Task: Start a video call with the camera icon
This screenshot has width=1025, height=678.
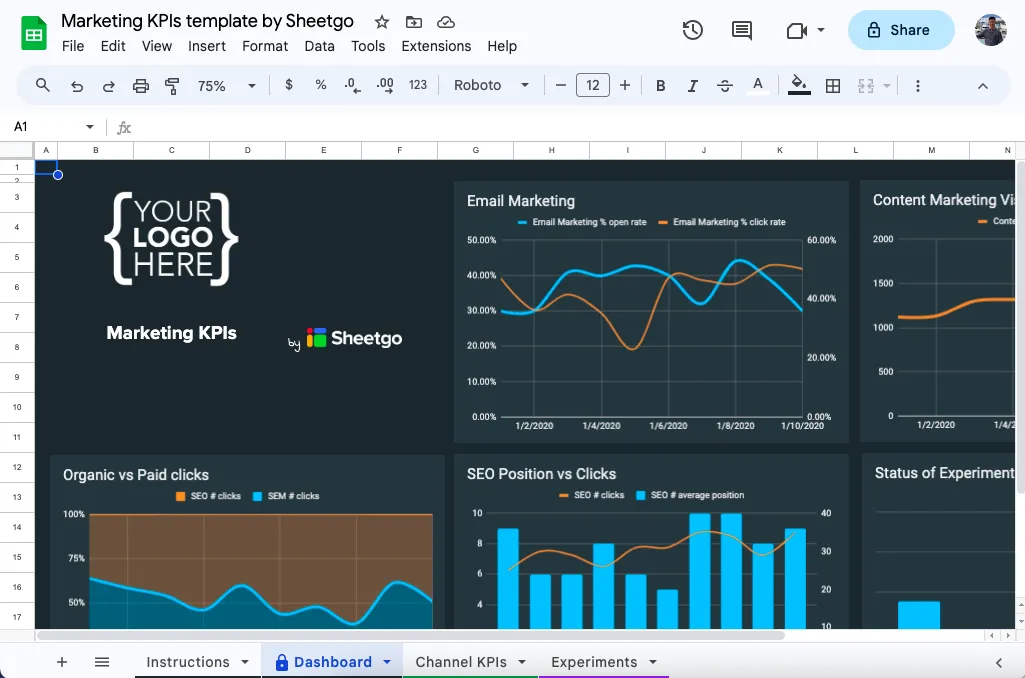Action: (x=796, y=30)
